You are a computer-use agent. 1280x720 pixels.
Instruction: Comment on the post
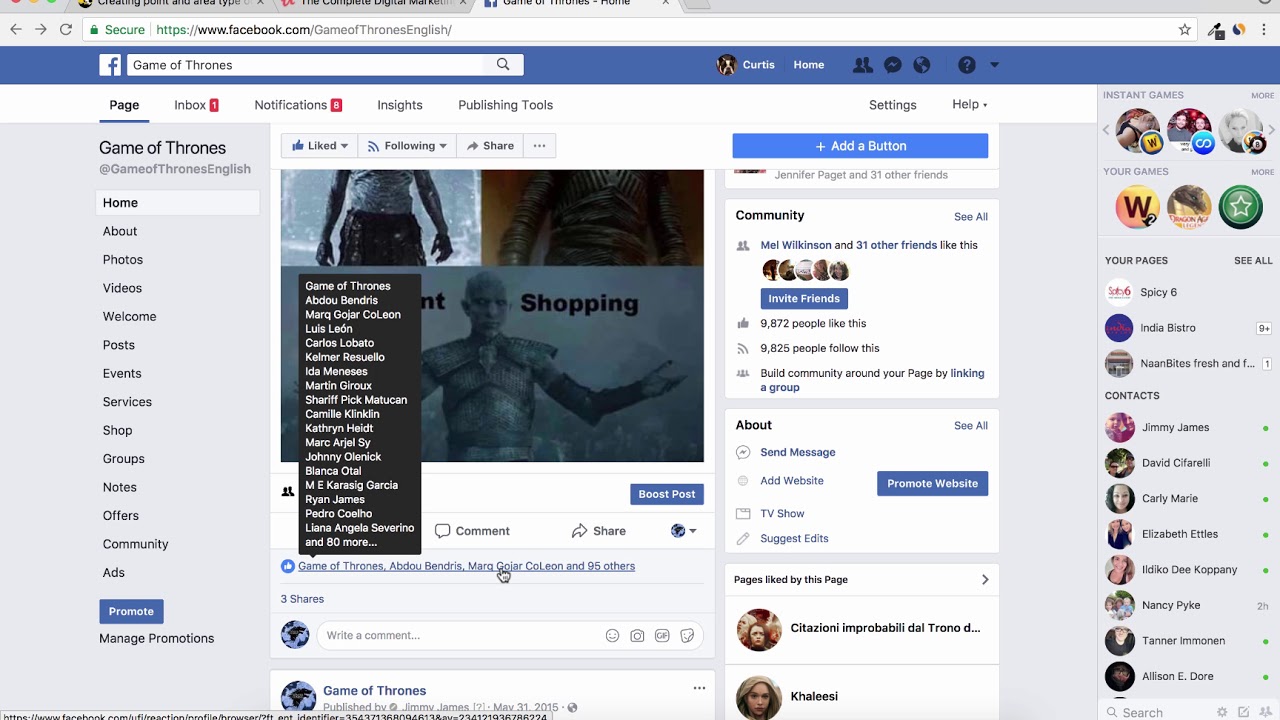pos(472,531)
